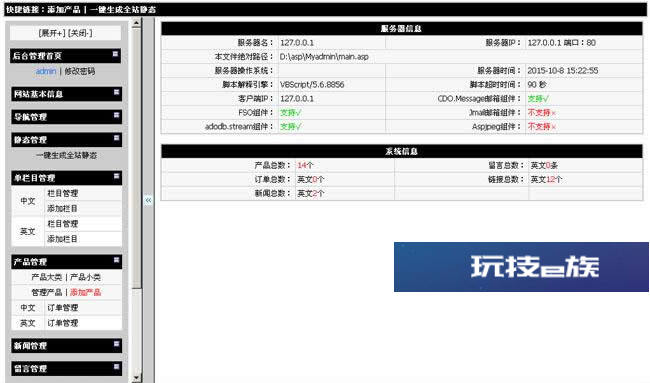
Task: Open 产品小类 link
Action: 85,277
